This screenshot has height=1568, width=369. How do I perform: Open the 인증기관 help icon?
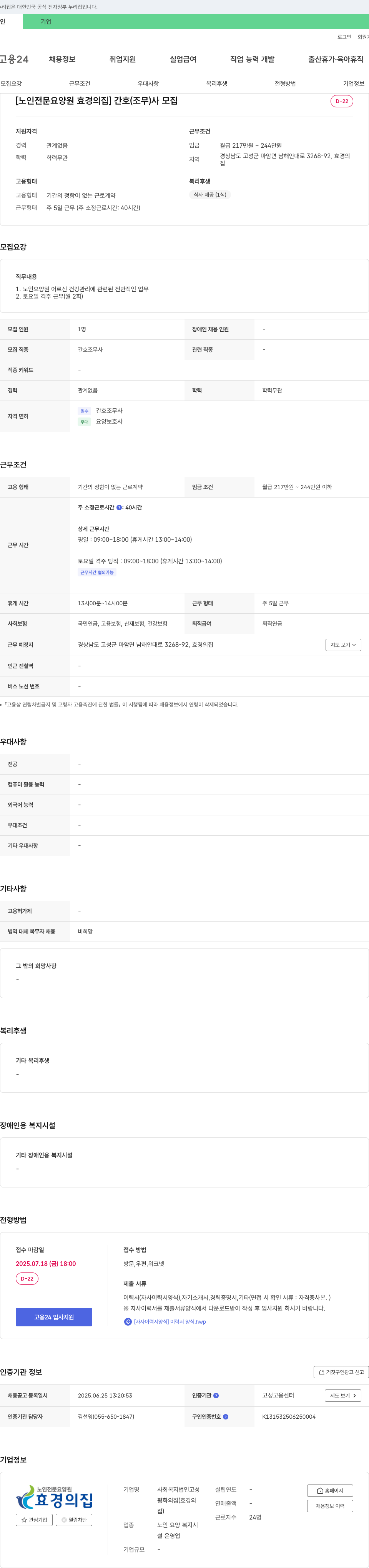pos(216,1395)
